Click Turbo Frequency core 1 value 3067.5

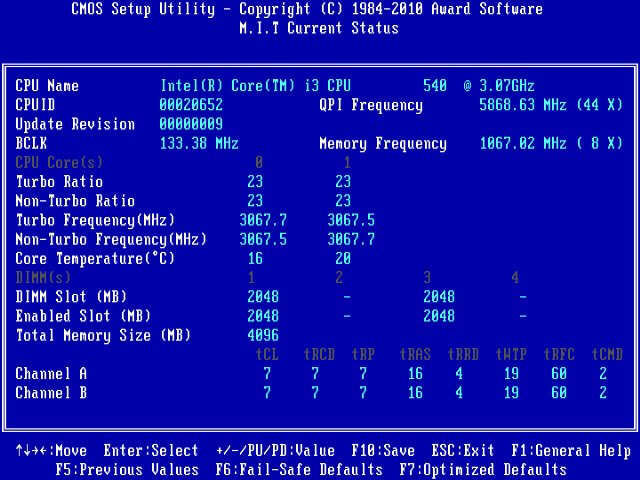pos(351,220)
